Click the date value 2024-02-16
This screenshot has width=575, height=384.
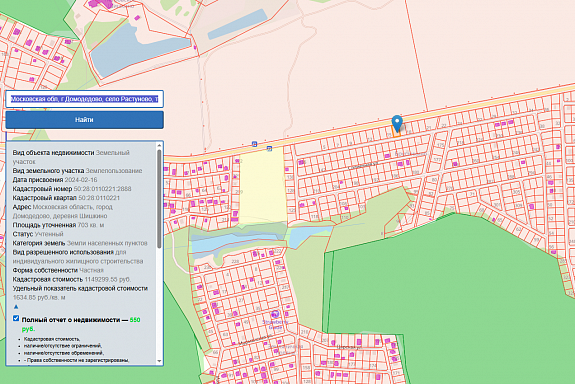[81, 180]
